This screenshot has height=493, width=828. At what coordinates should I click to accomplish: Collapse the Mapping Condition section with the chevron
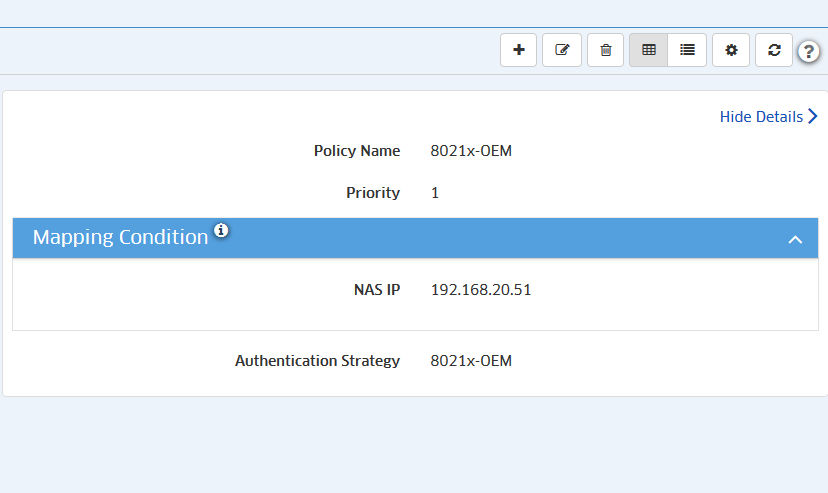(795, 239)
